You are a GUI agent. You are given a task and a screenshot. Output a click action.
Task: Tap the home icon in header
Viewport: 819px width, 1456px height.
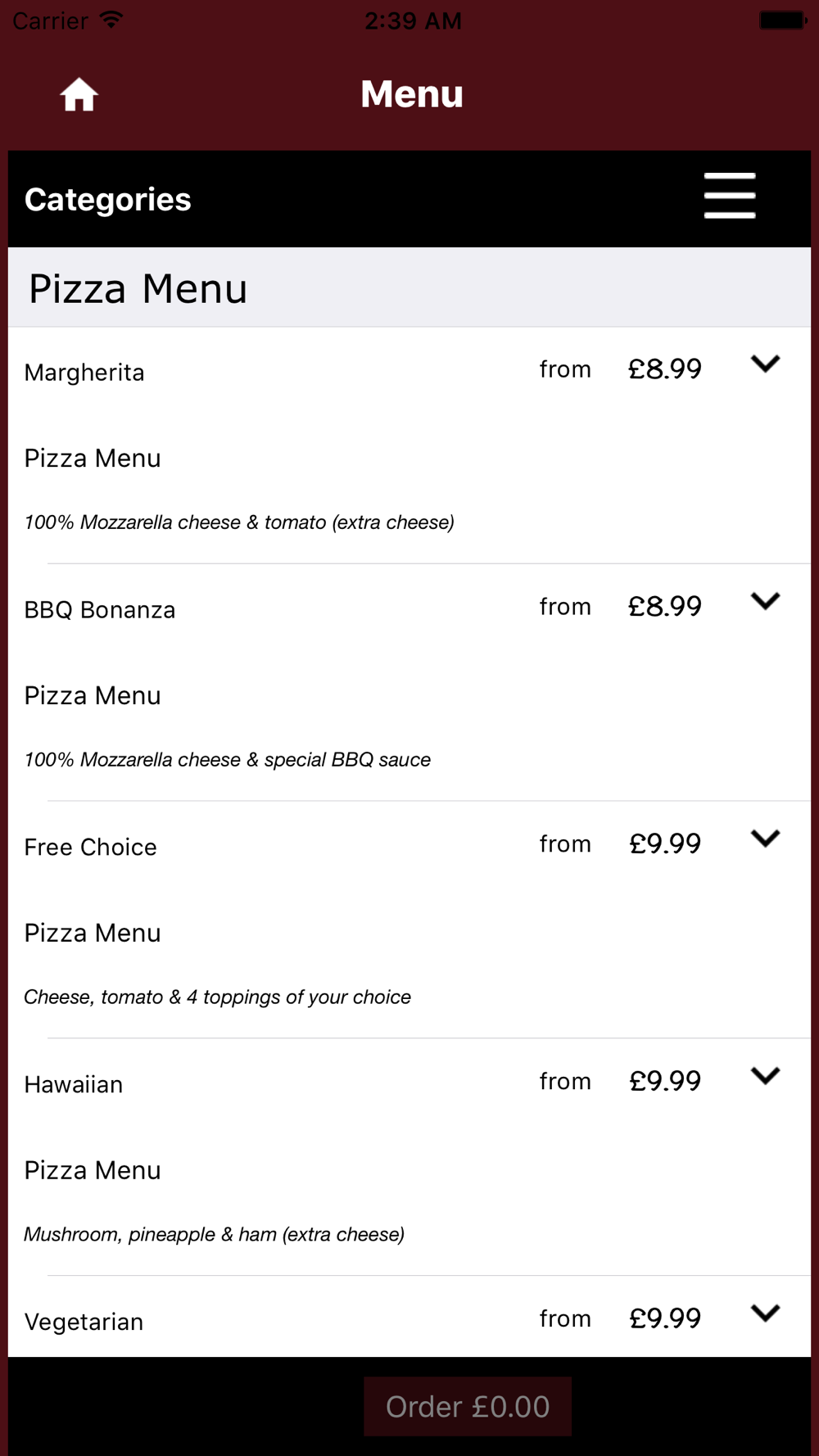click(79, 94)
